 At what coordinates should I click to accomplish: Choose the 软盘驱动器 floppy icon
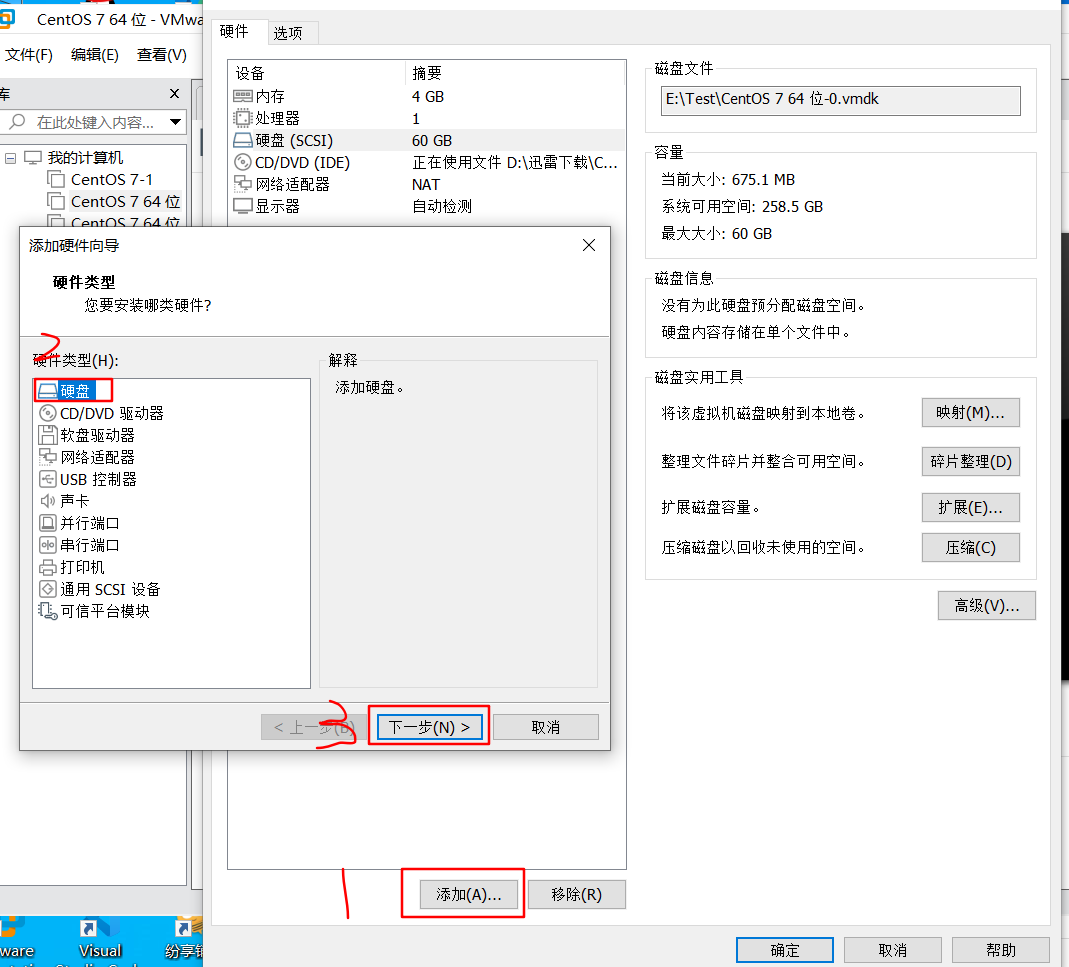pos(48,435)
